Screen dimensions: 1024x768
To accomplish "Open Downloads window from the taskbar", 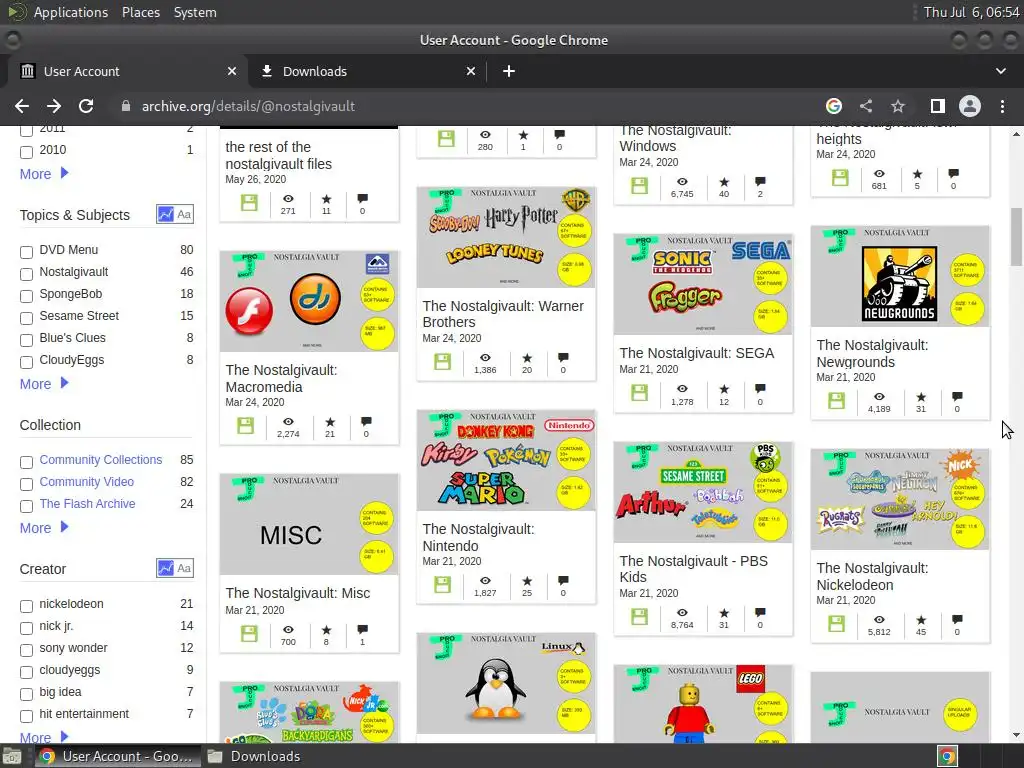I will click(255, 756).
